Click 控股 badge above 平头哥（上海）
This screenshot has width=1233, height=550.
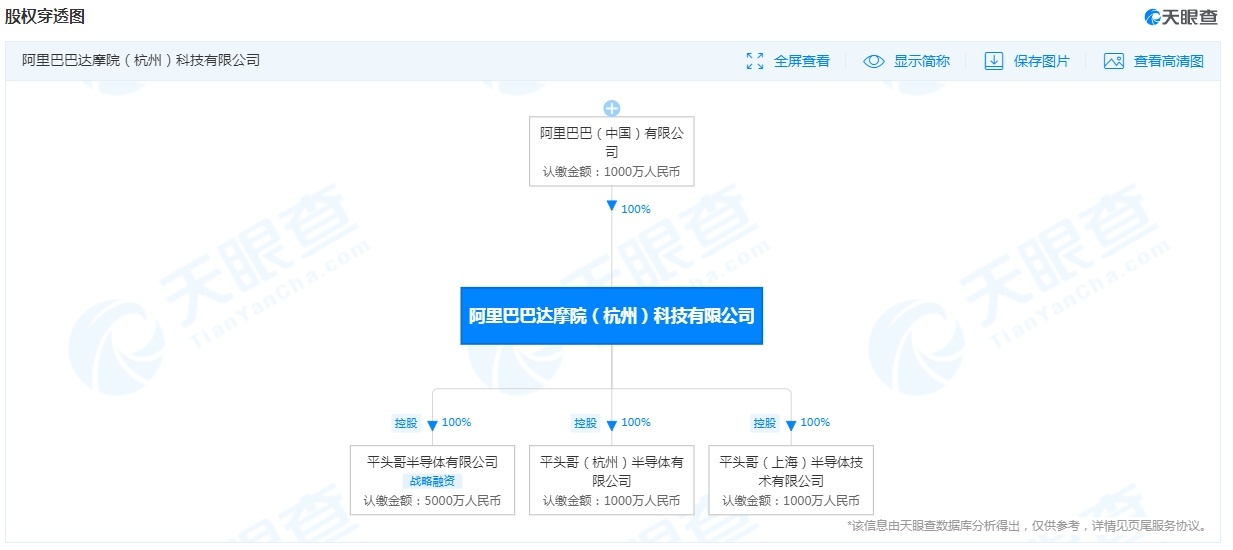pyautogui.click(x=765, y=423)
